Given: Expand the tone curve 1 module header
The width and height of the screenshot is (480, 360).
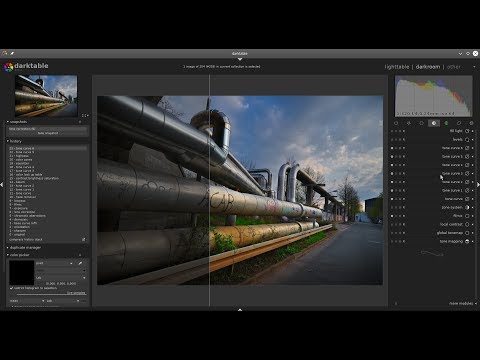Looking at the screenshot, I should coord(452,191).
